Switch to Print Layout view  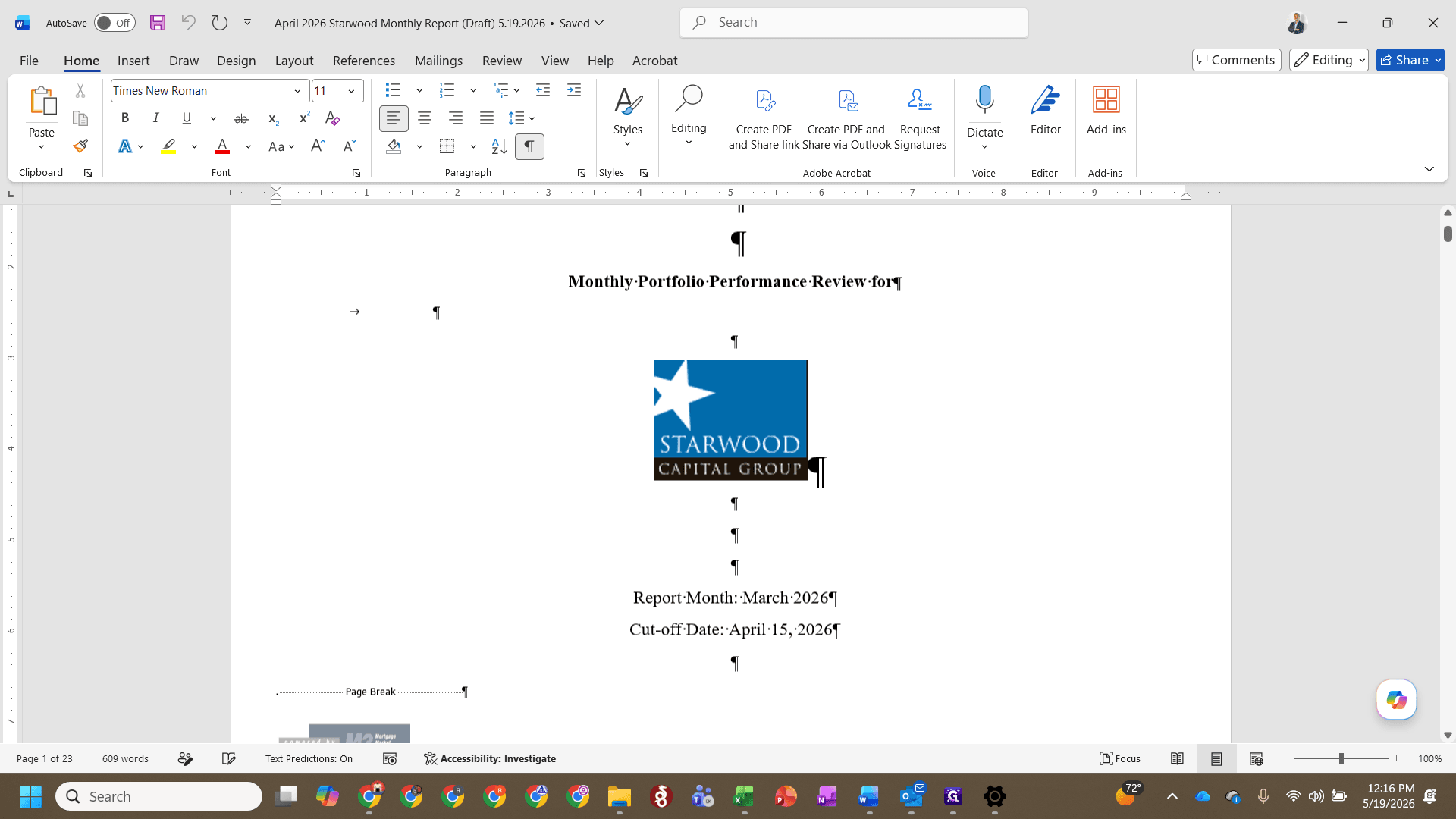(x=1216, y=758)
